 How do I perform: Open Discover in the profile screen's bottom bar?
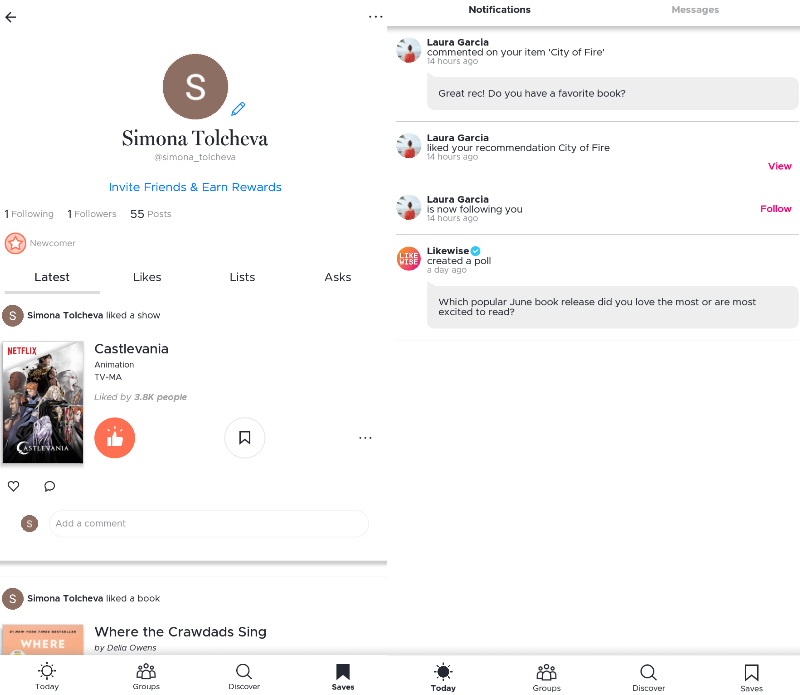[244, 676]
